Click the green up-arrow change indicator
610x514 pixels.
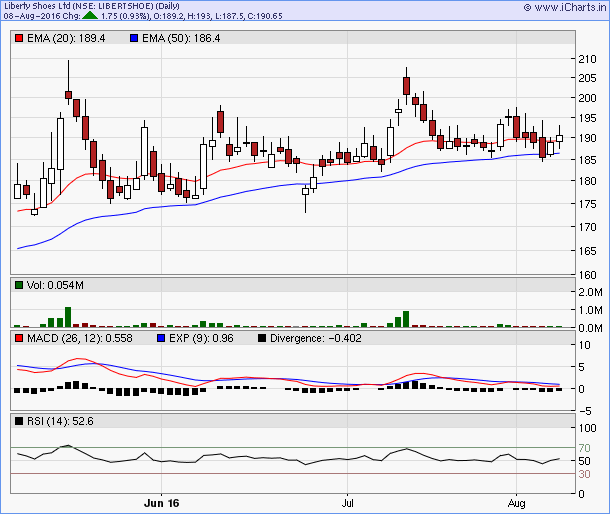[x=90, y=16]
